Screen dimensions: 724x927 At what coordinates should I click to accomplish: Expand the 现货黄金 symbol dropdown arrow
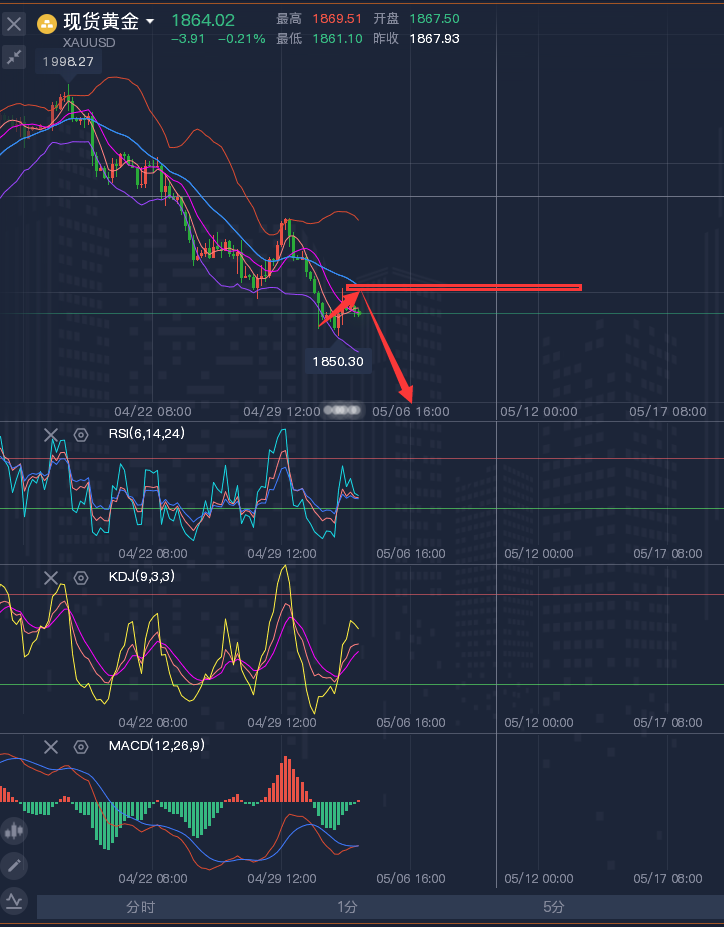150,22
